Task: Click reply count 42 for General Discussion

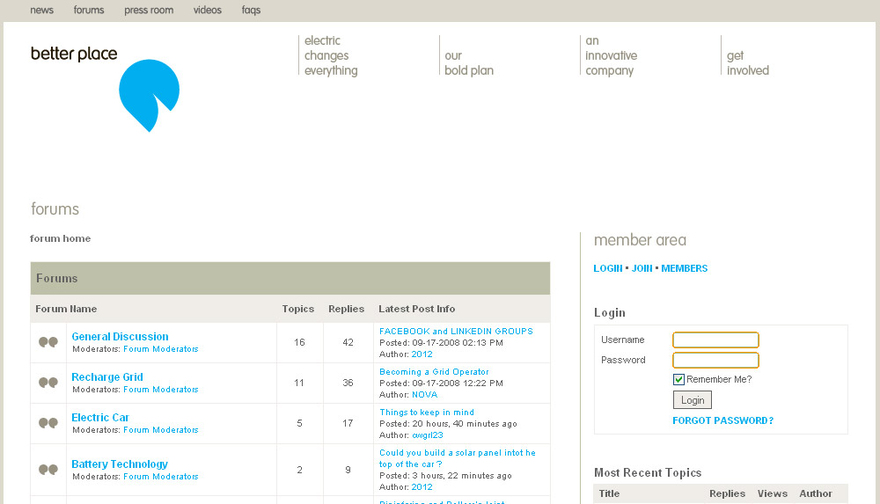Action: [x=348, y=342]
